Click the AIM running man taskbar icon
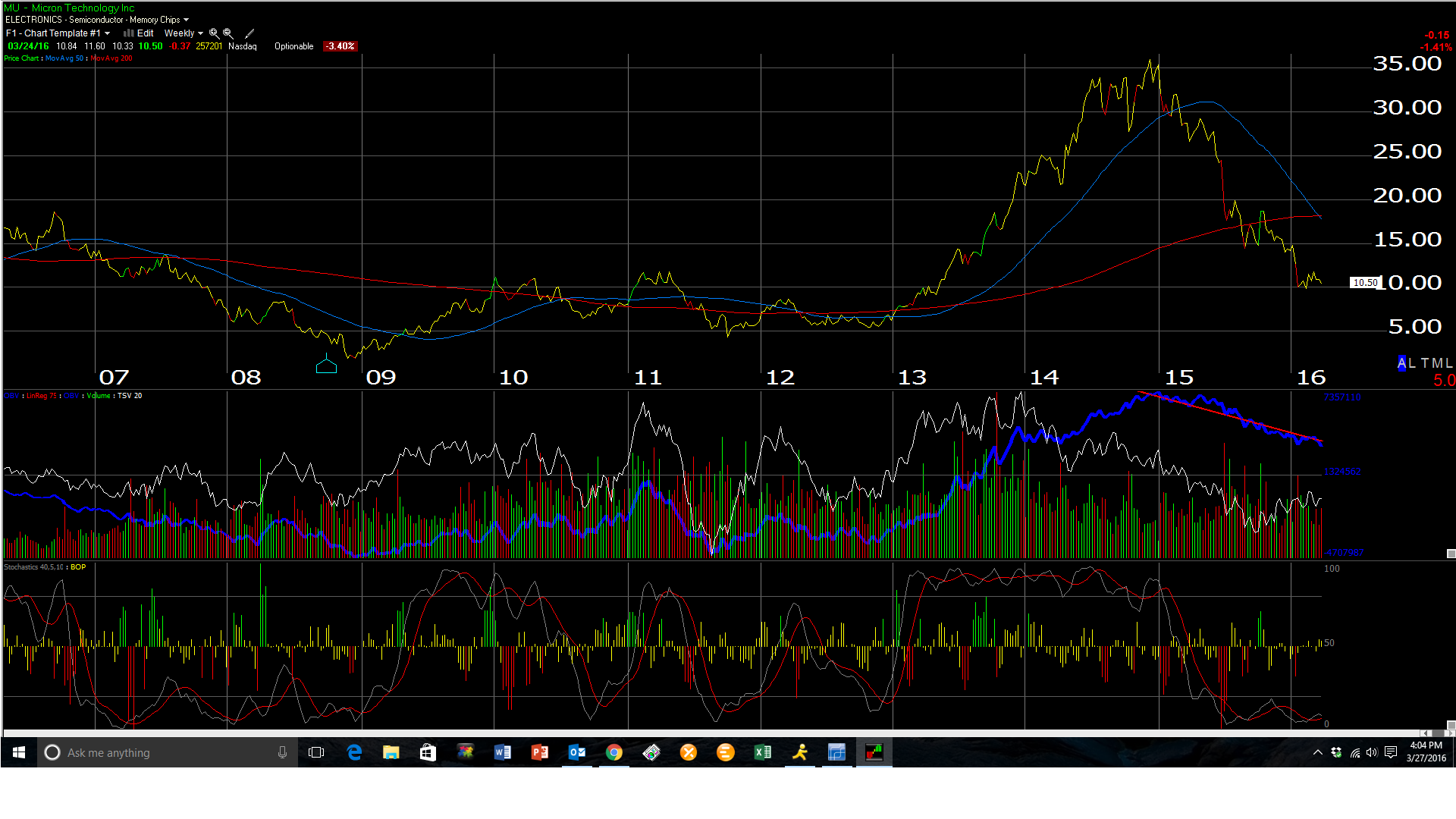The image size is (1456, 819). click(x=800, y=752)
